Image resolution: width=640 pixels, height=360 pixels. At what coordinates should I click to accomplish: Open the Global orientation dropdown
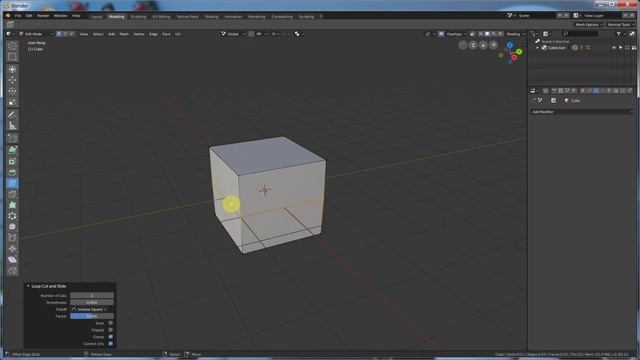click(x=233, y=34)
